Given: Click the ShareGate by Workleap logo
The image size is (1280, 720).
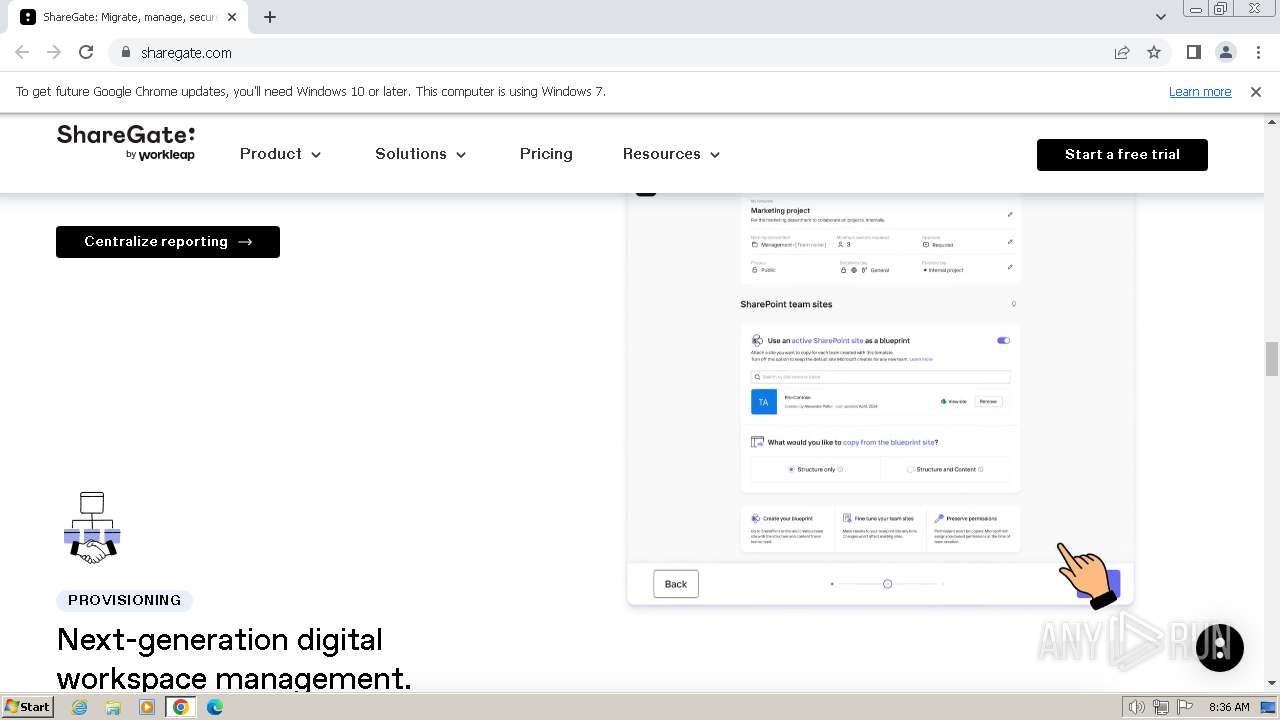Looking at the screenshot, I should (x=126, y=143).
